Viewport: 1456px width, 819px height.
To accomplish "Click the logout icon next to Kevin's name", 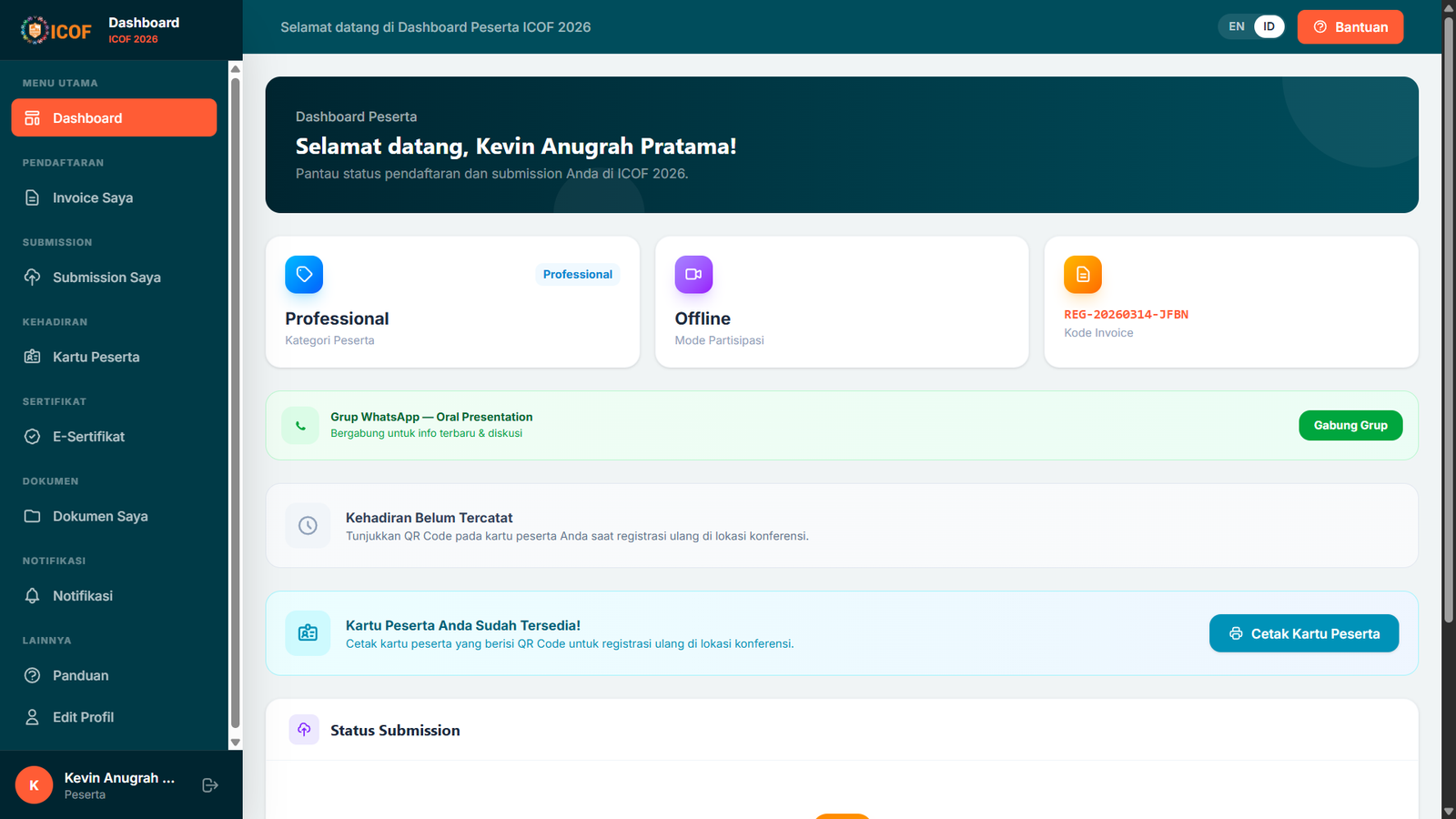I will 209,784.
